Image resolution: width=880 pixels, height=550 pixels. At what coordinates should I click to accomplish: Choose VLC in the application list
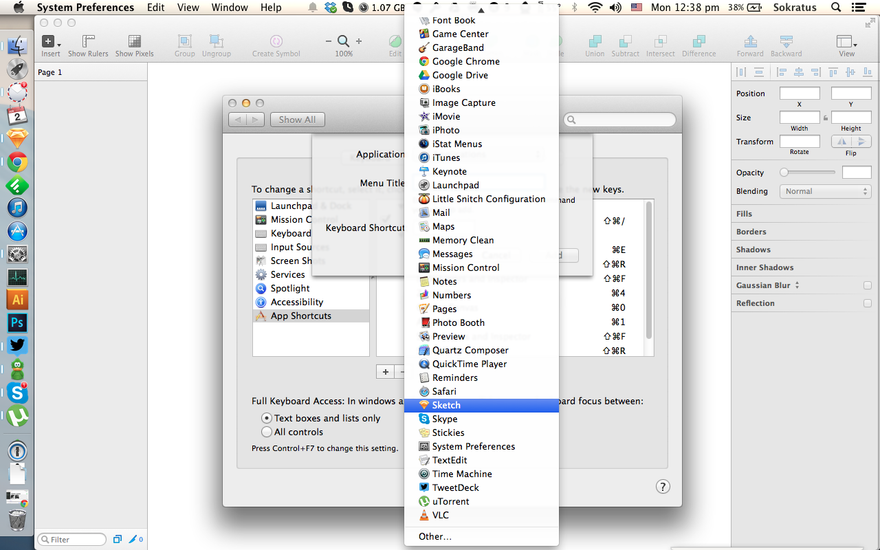point(482,515)
